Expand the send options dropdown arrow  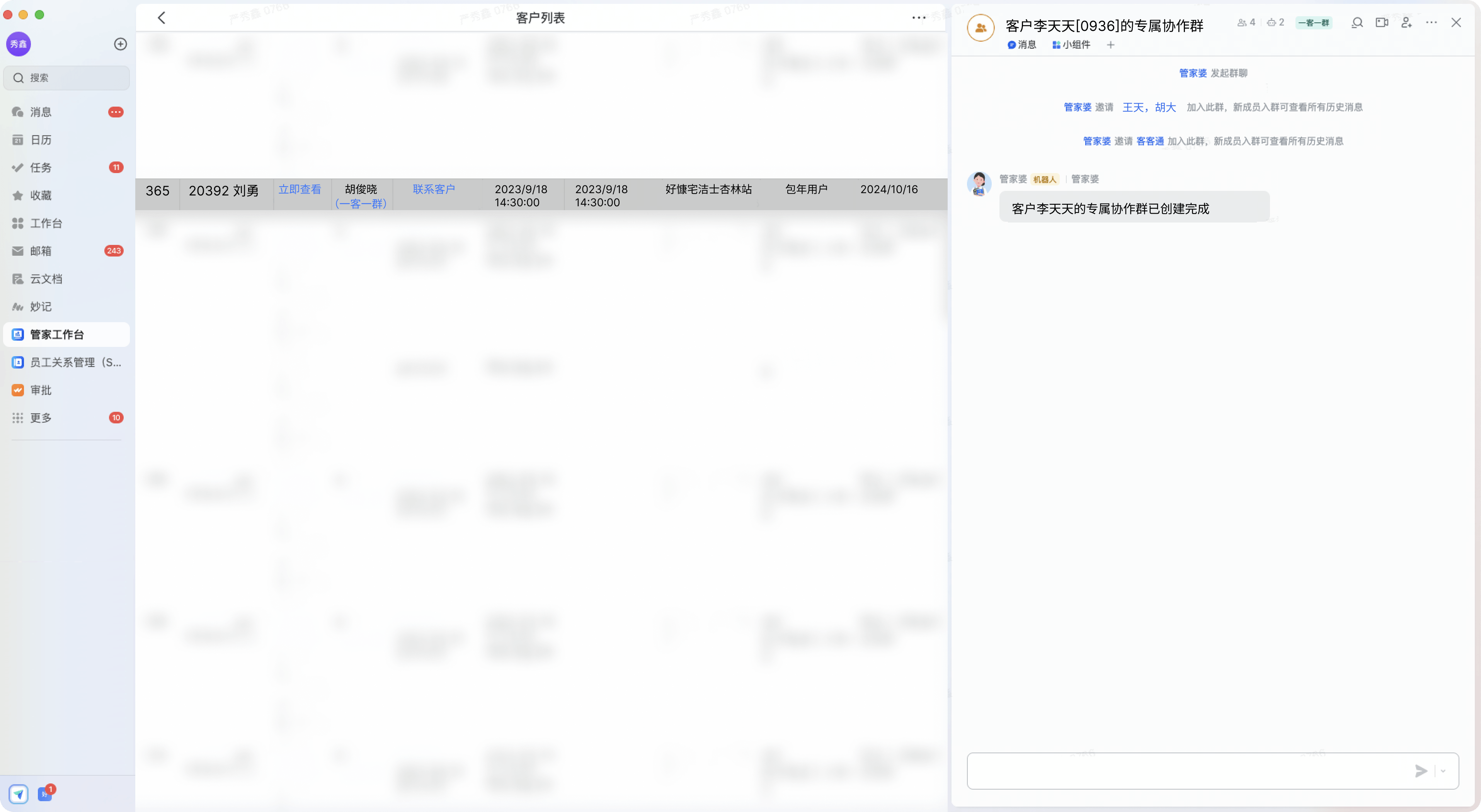(x=1443, y=771)
